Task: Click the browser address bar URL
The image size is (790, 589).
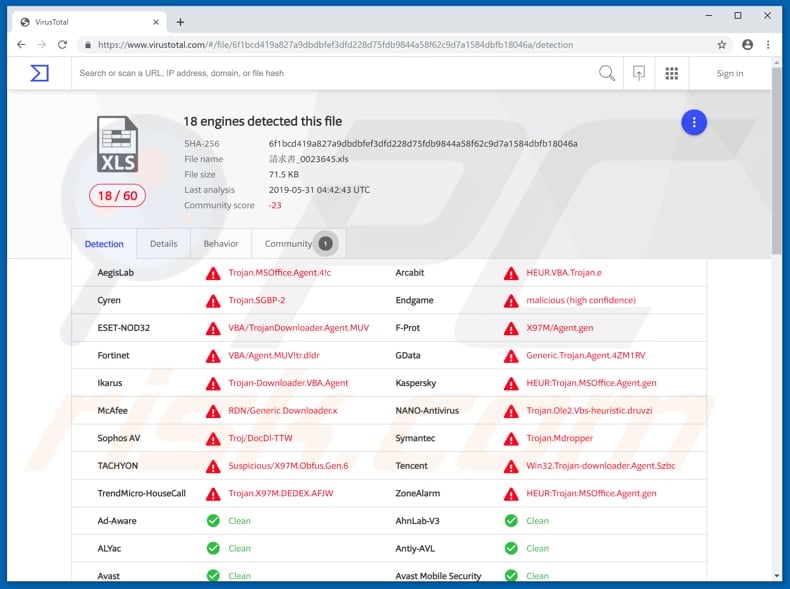Action: coord(335,45)
